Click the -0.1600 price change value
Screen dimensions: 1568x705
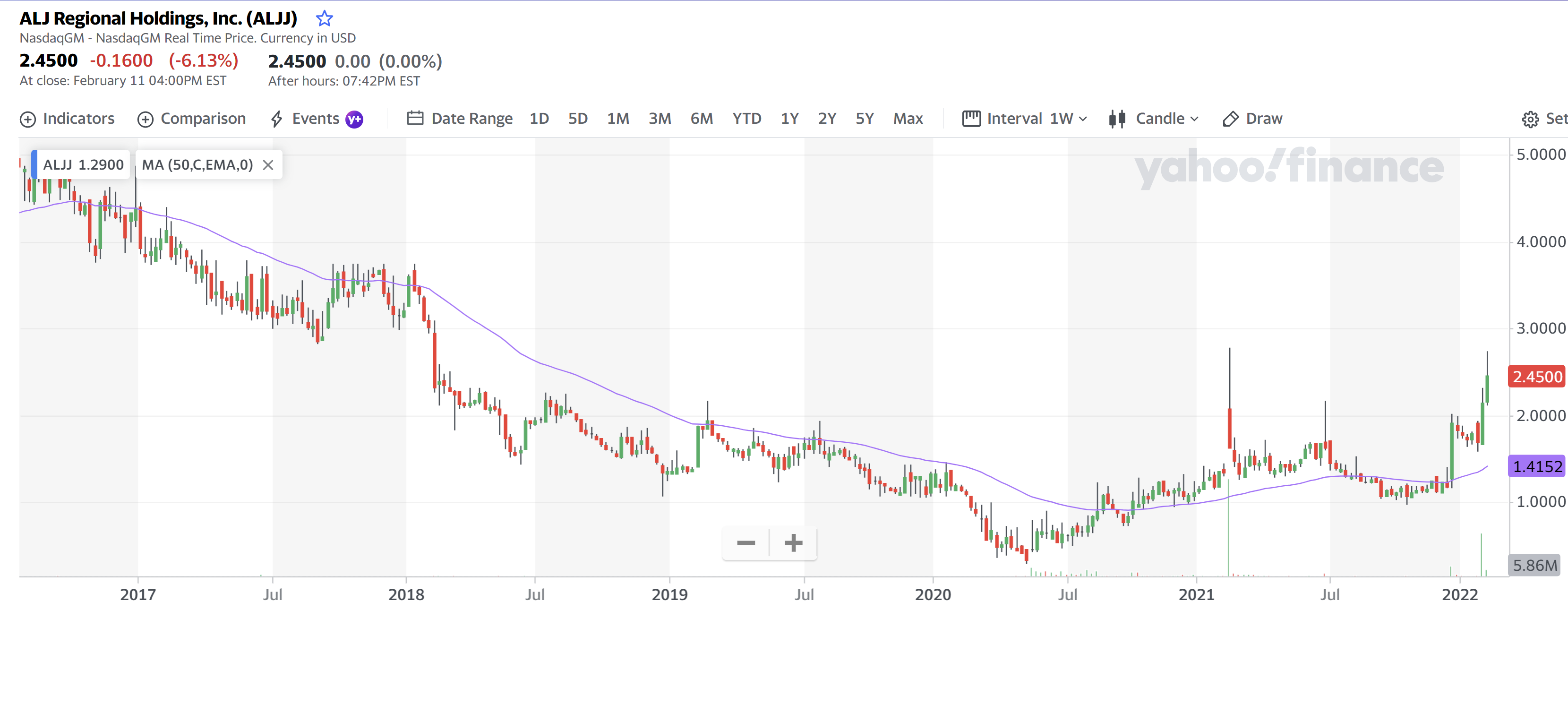(121, 61)
